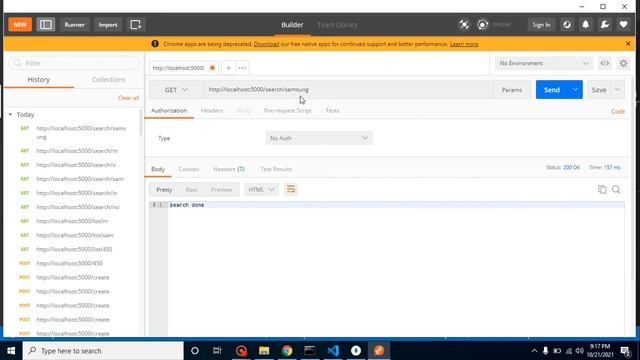Open Chrome from the taskbar
Image resolution: width=640 pixels, height=360 pixels.
click(x=287, y=351)
